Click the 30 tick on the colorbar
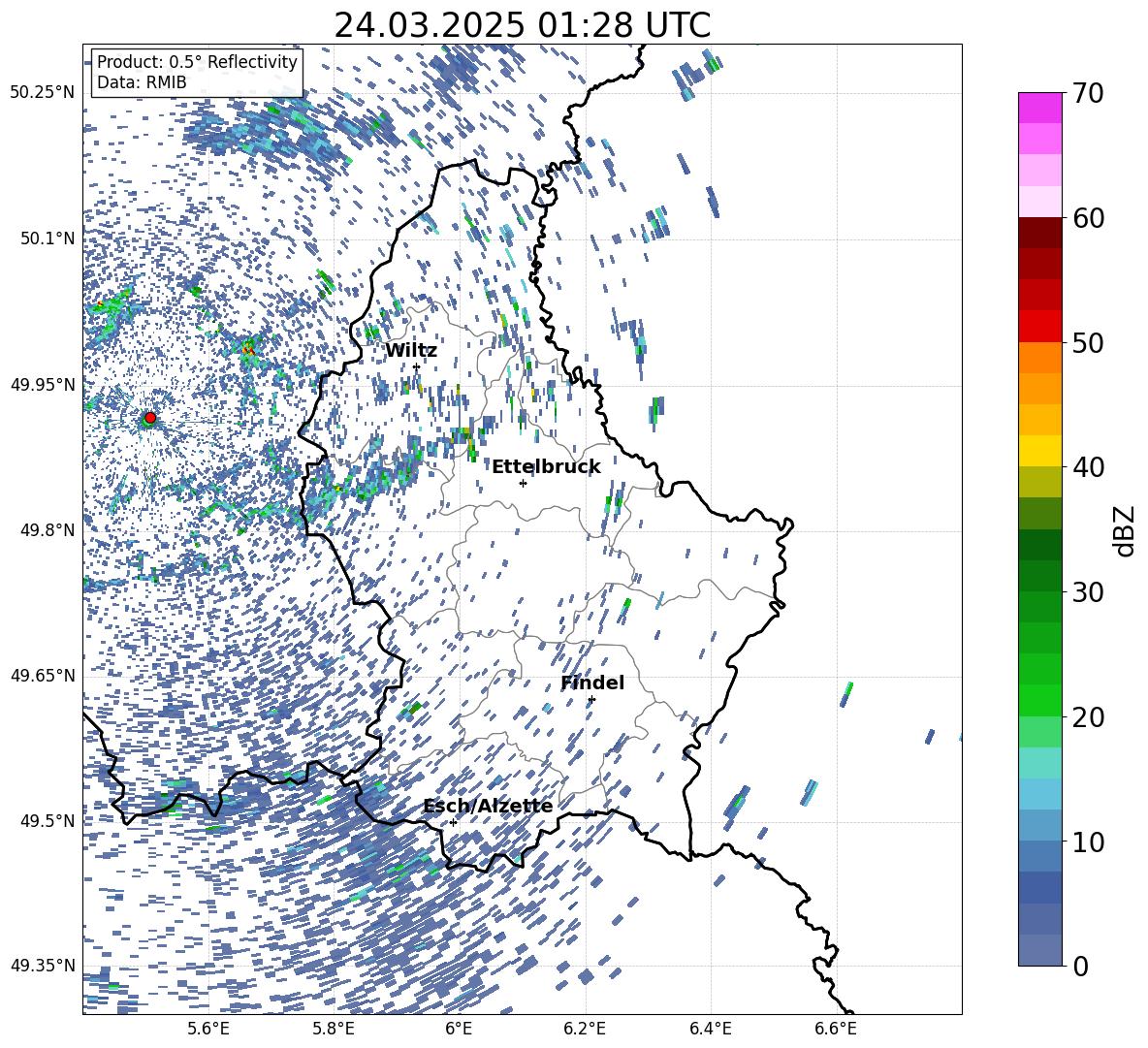 (x=1088, y=591)
